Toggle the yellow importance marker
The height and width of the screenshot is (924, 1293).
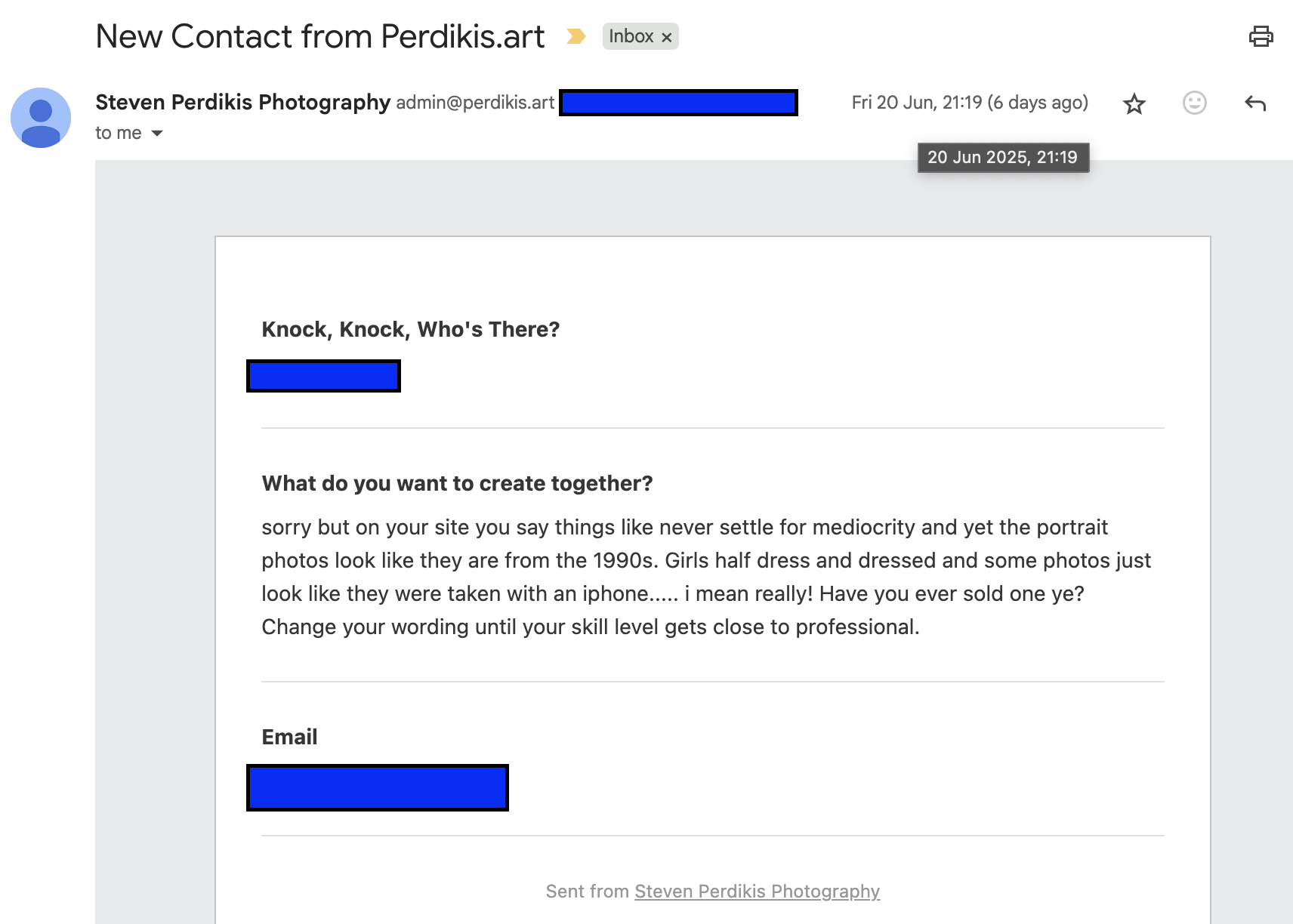[576, 36]
